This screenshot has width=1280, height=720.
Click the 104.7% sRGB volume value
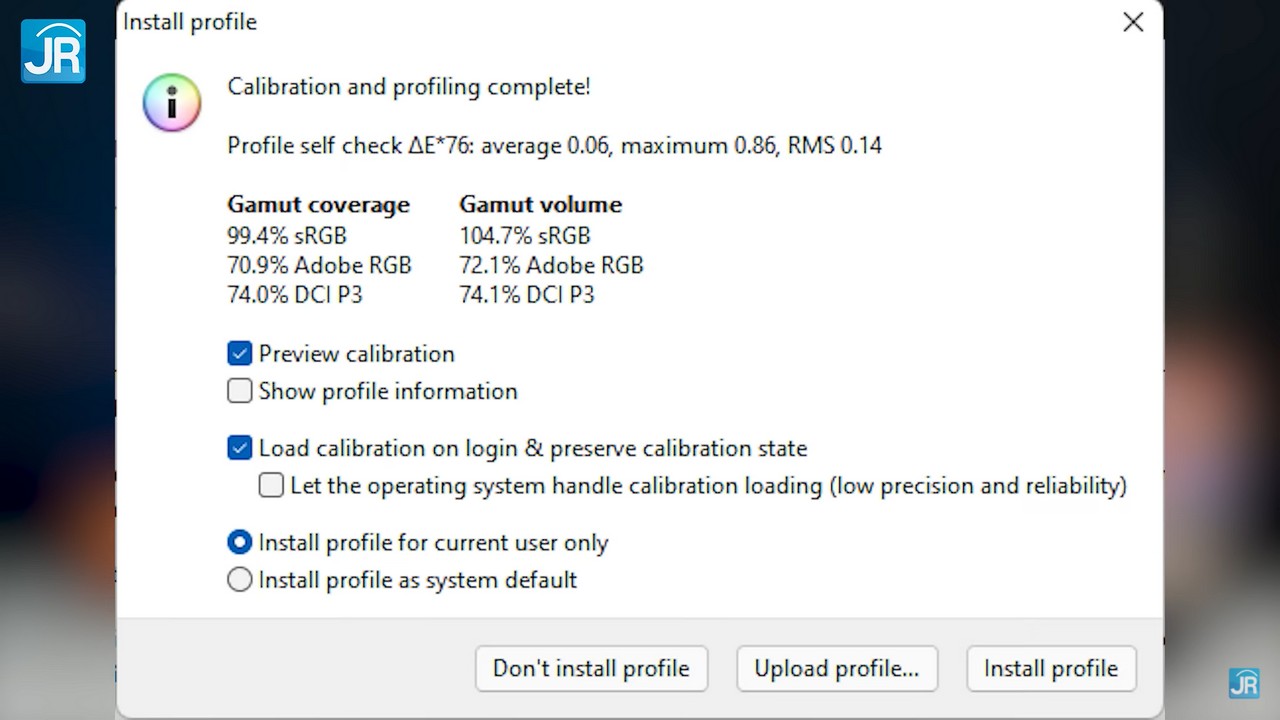[524, 236]
